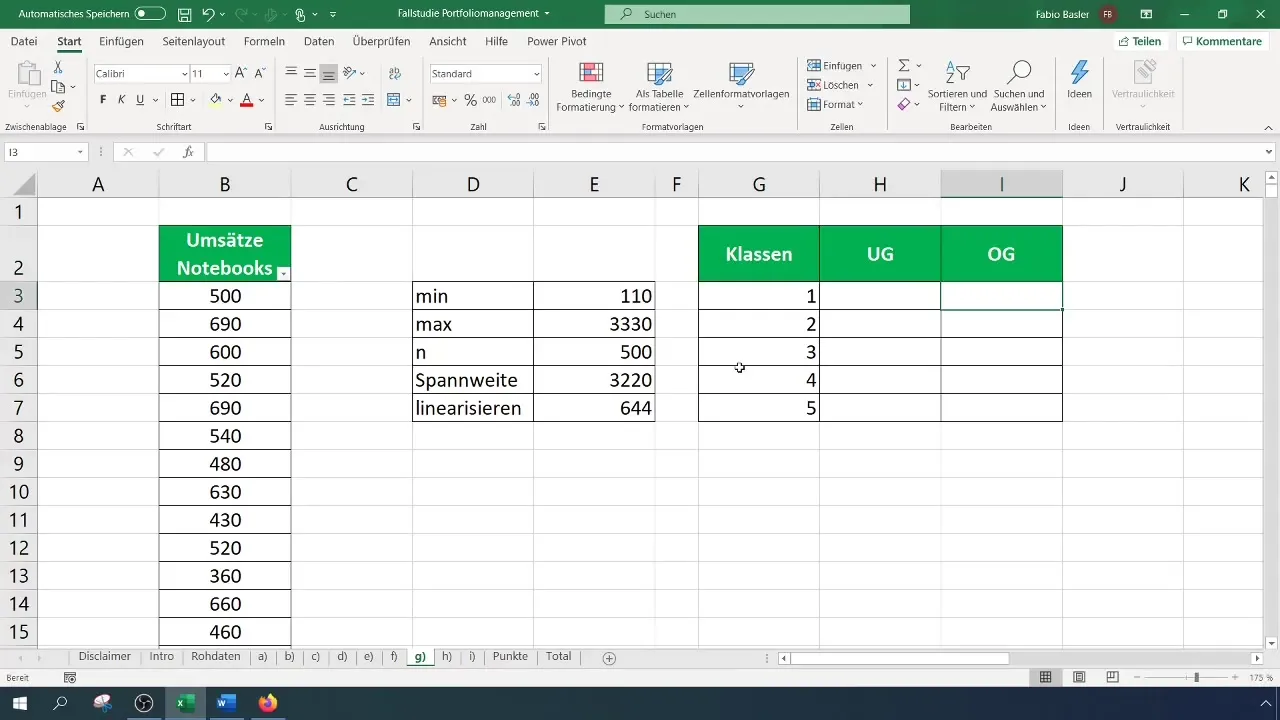Screen dimensions: 1280x720
Task: Open Bedingte Formatierung menu
Action: tap(591, 87)
